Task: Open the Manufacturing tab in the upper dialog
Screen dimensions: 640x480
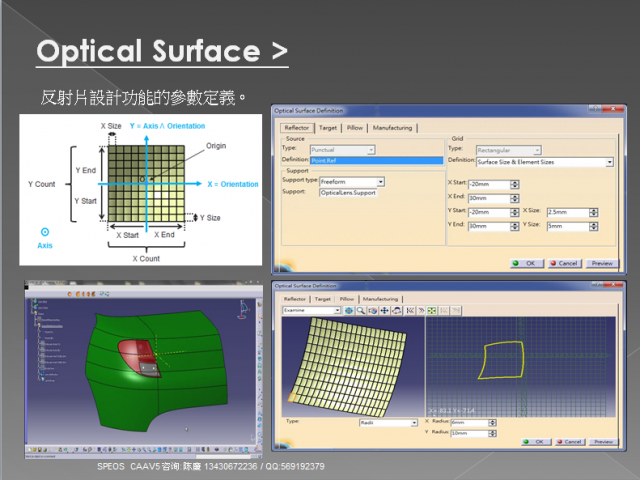Action: click(x=392, y=128)
